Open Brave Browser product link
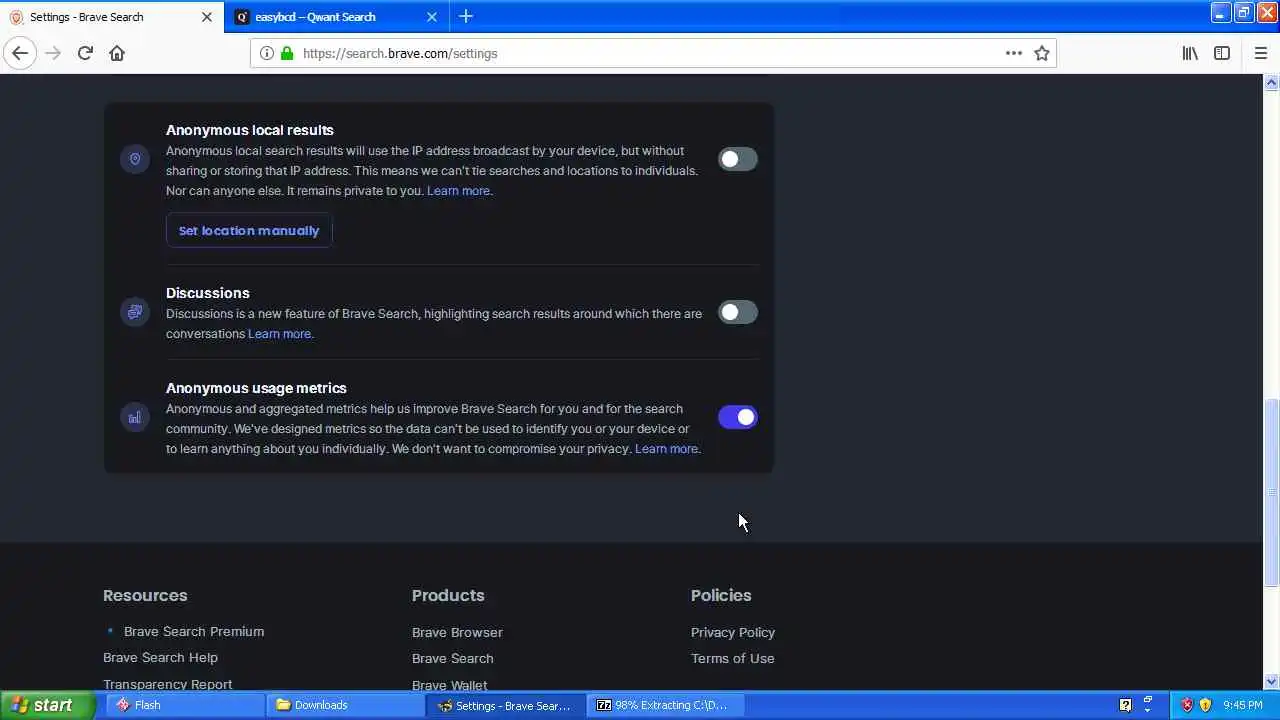Screen dimensions: 1280x720 point(457,632)
